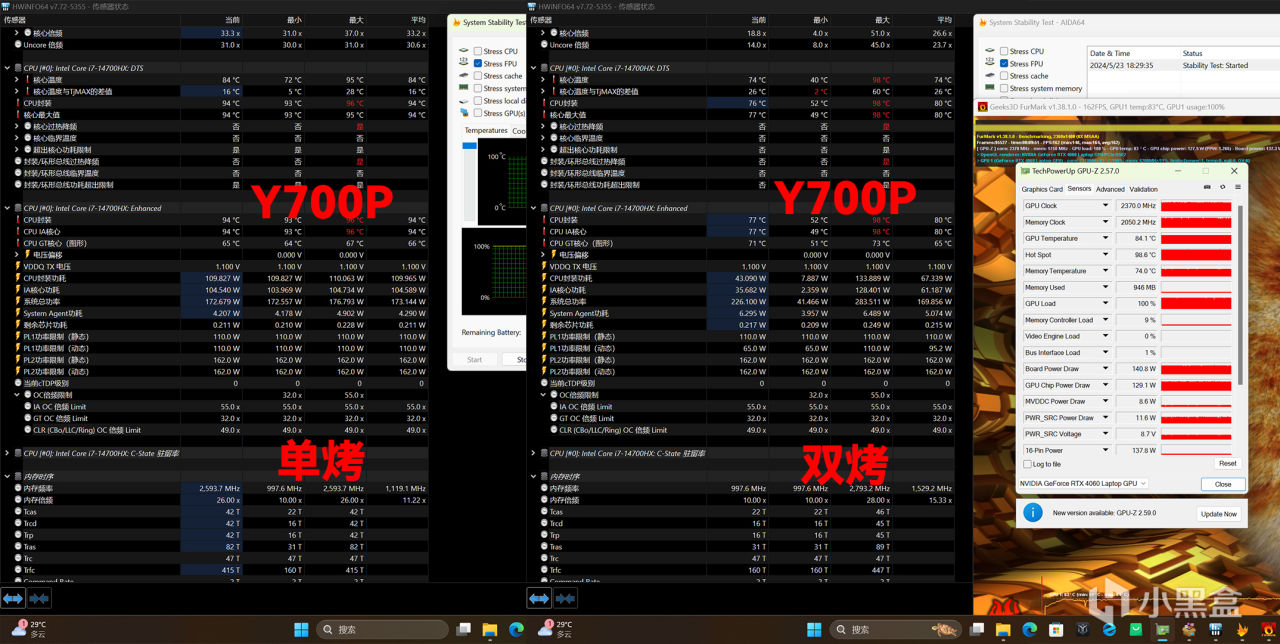Collapse CPU DTS group in left HWiNFO

[8, 68]
